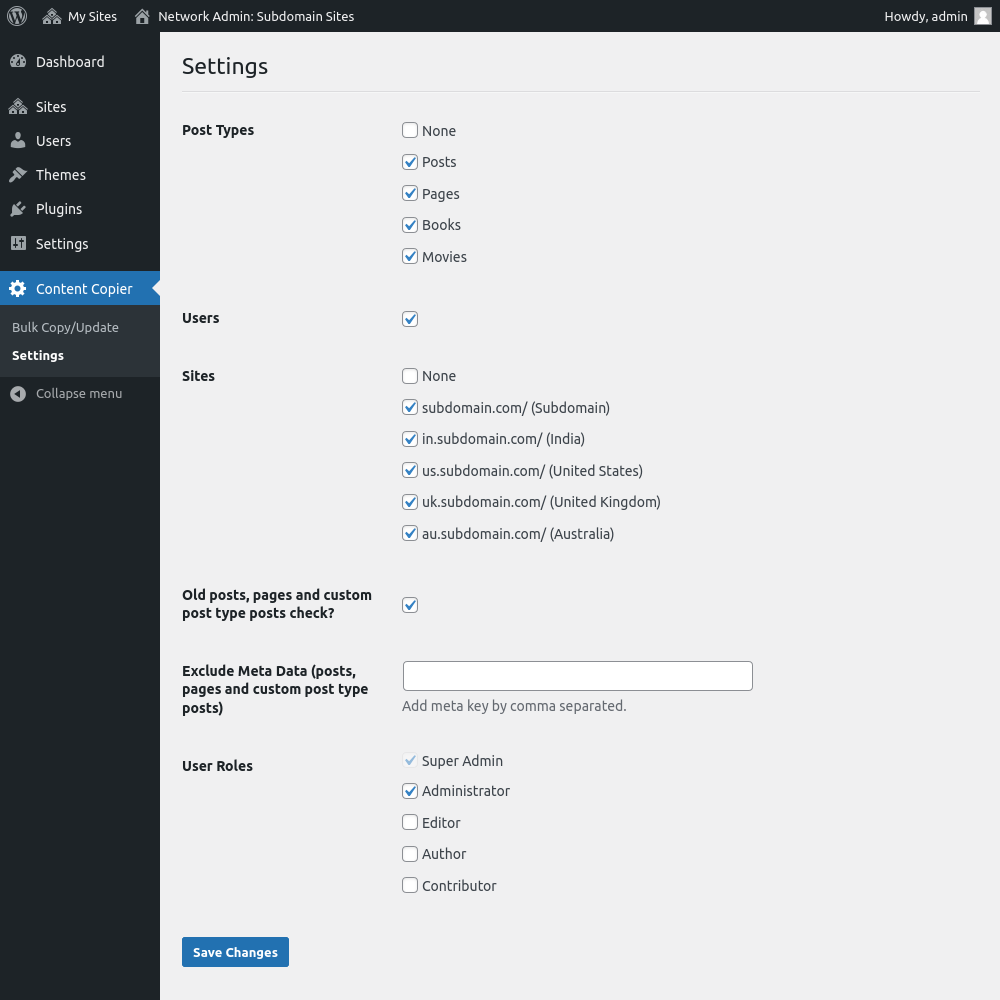1000x1000 pixels.
Task: Open Network Admin: Subdomain Sites link
Action: click(256, 16)
